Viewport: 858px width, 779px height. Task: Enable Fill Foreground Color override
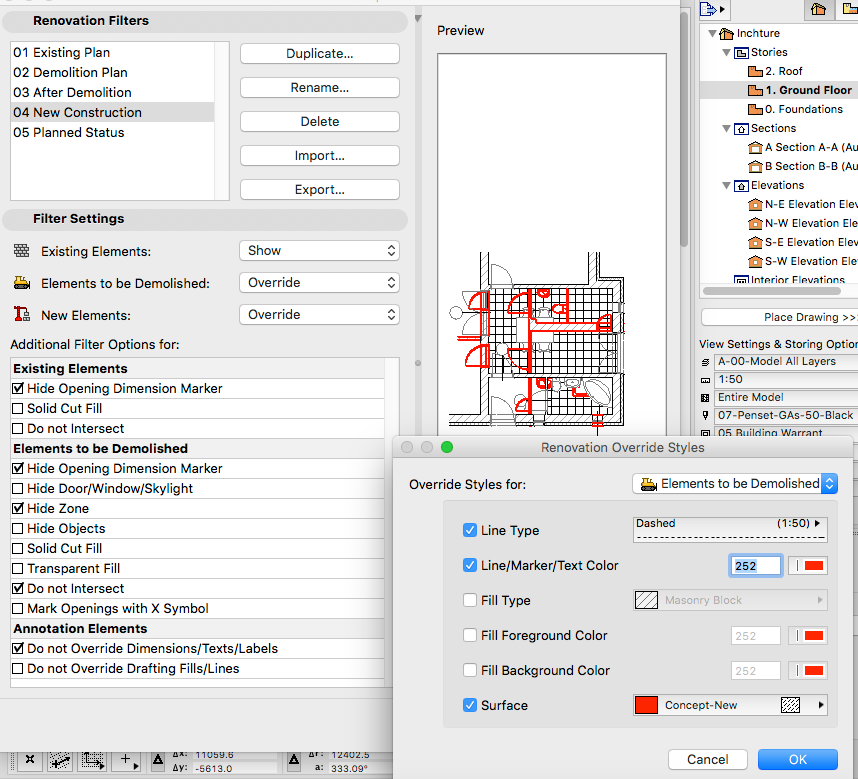(469, 635)
